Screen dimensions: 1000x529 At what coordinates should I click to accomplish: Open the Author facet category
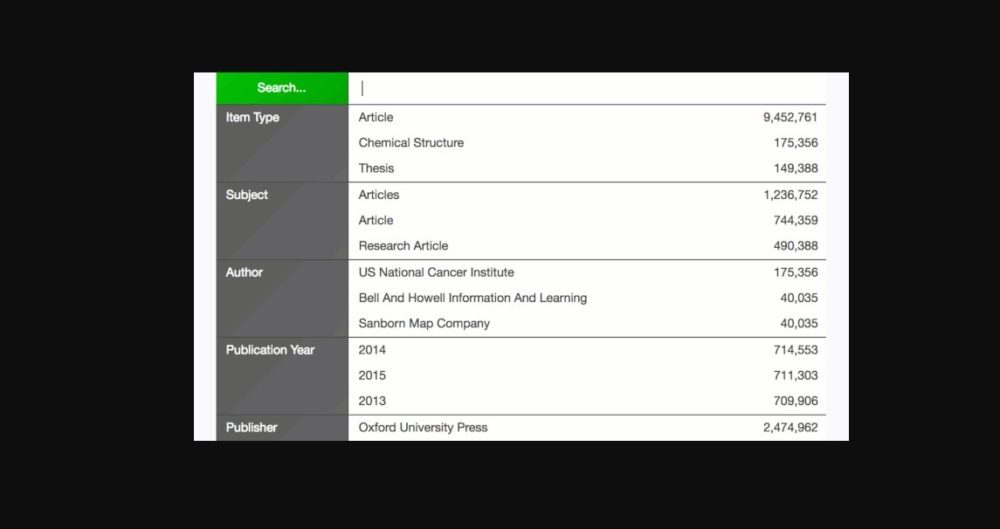coord(245,272)
